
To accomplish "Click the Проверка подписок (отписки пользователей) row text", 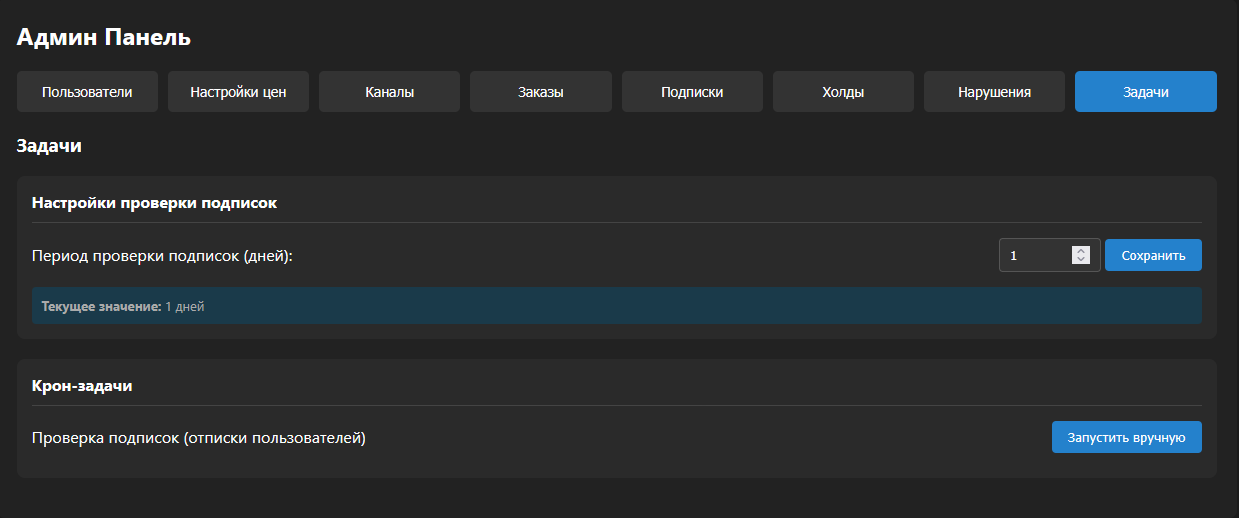I will pos(199,437).
